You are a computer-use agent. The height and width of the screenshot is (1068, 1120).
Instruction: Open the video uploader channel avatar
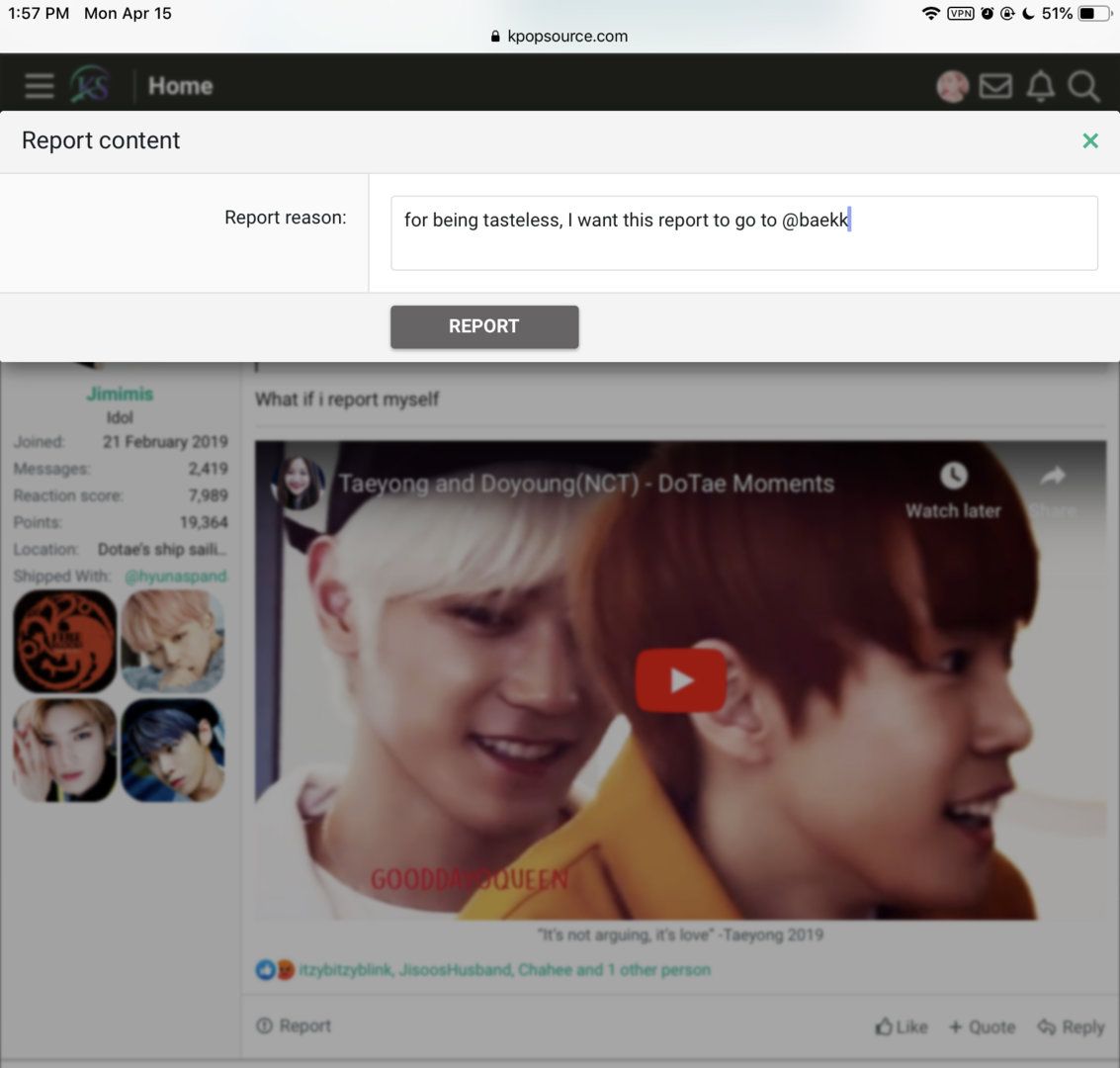point(299,483)
